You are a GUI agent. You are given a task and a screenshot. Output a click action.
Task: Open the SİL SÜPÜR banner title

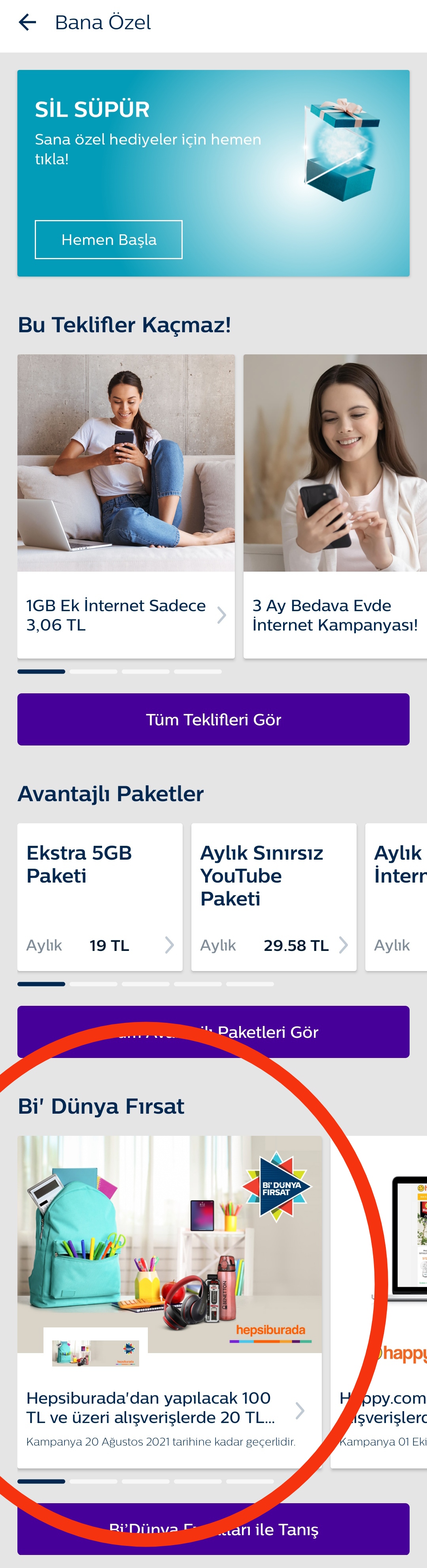[92, 109]
